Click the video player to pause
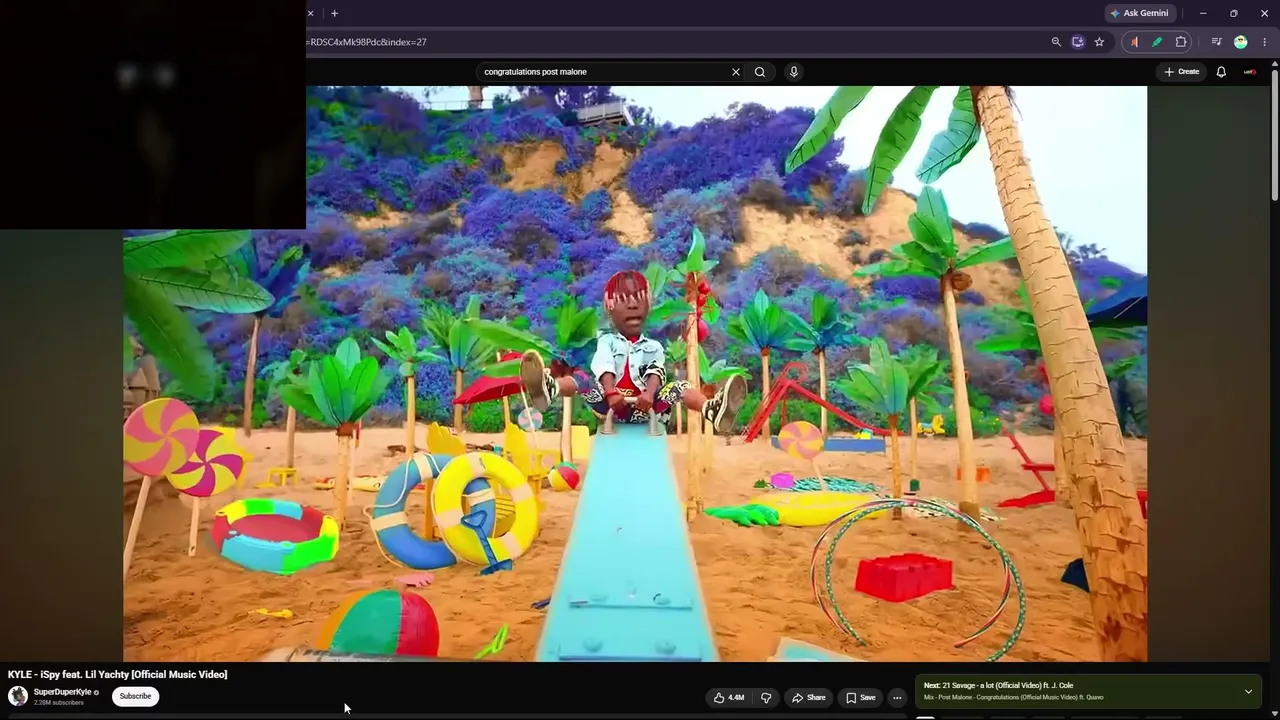 [635, 373]
